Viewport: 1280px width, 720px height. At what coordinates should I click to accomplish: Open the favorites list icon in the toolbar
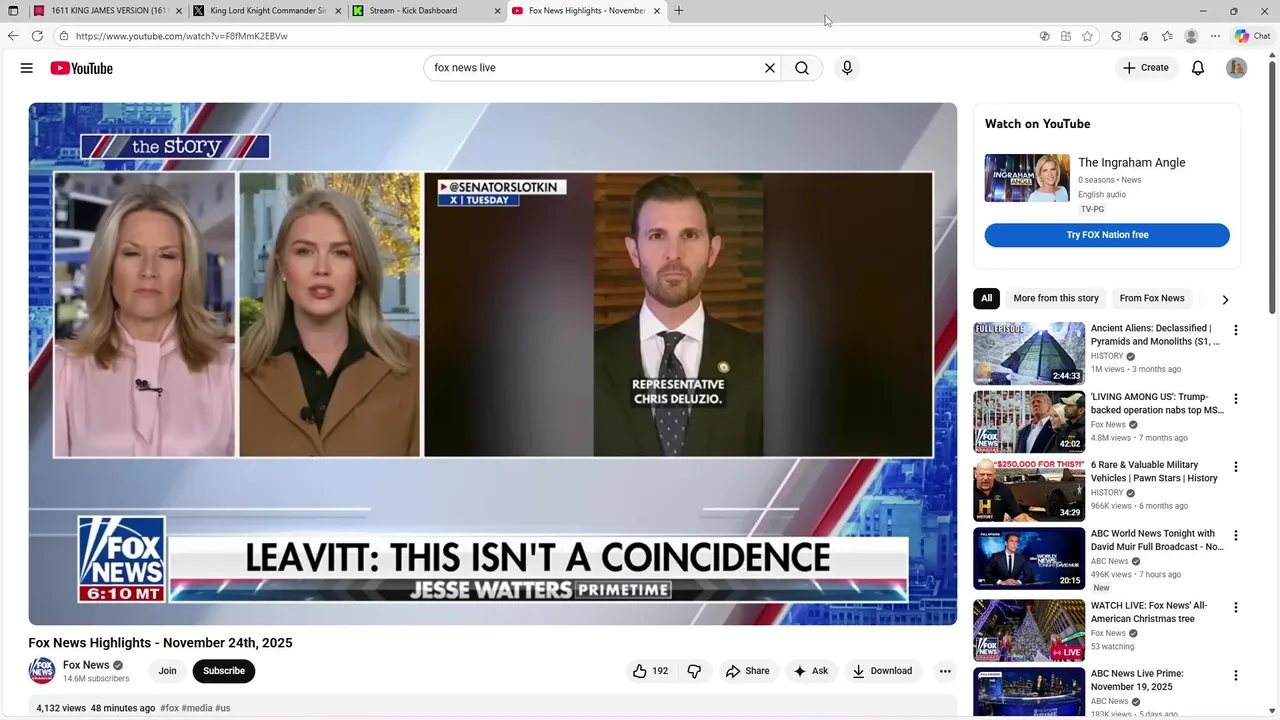(x=1167, y=36)
